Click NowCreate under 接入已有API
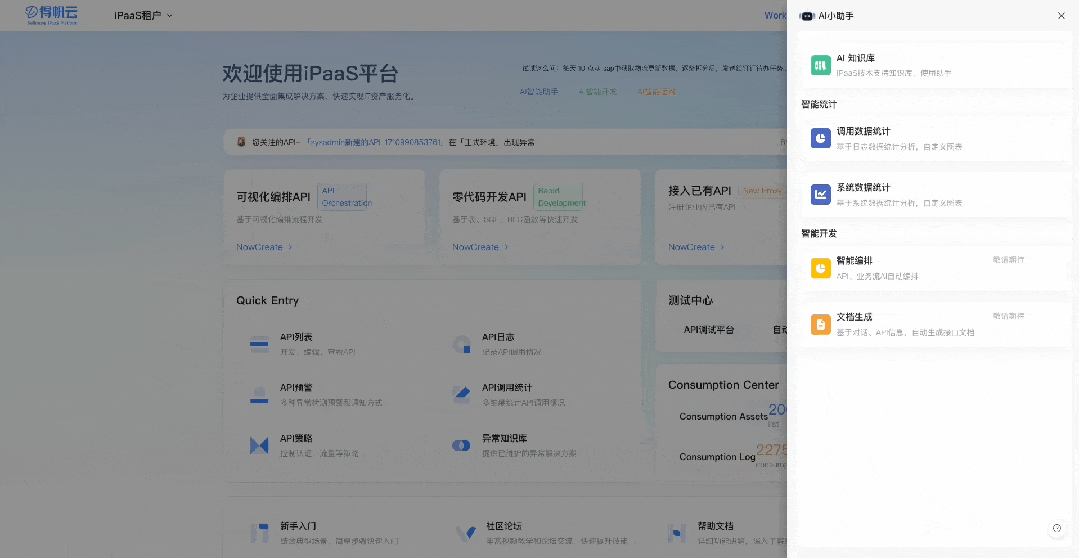The width and height of the screenshot is (1079, 558). [x=696, y=247]
